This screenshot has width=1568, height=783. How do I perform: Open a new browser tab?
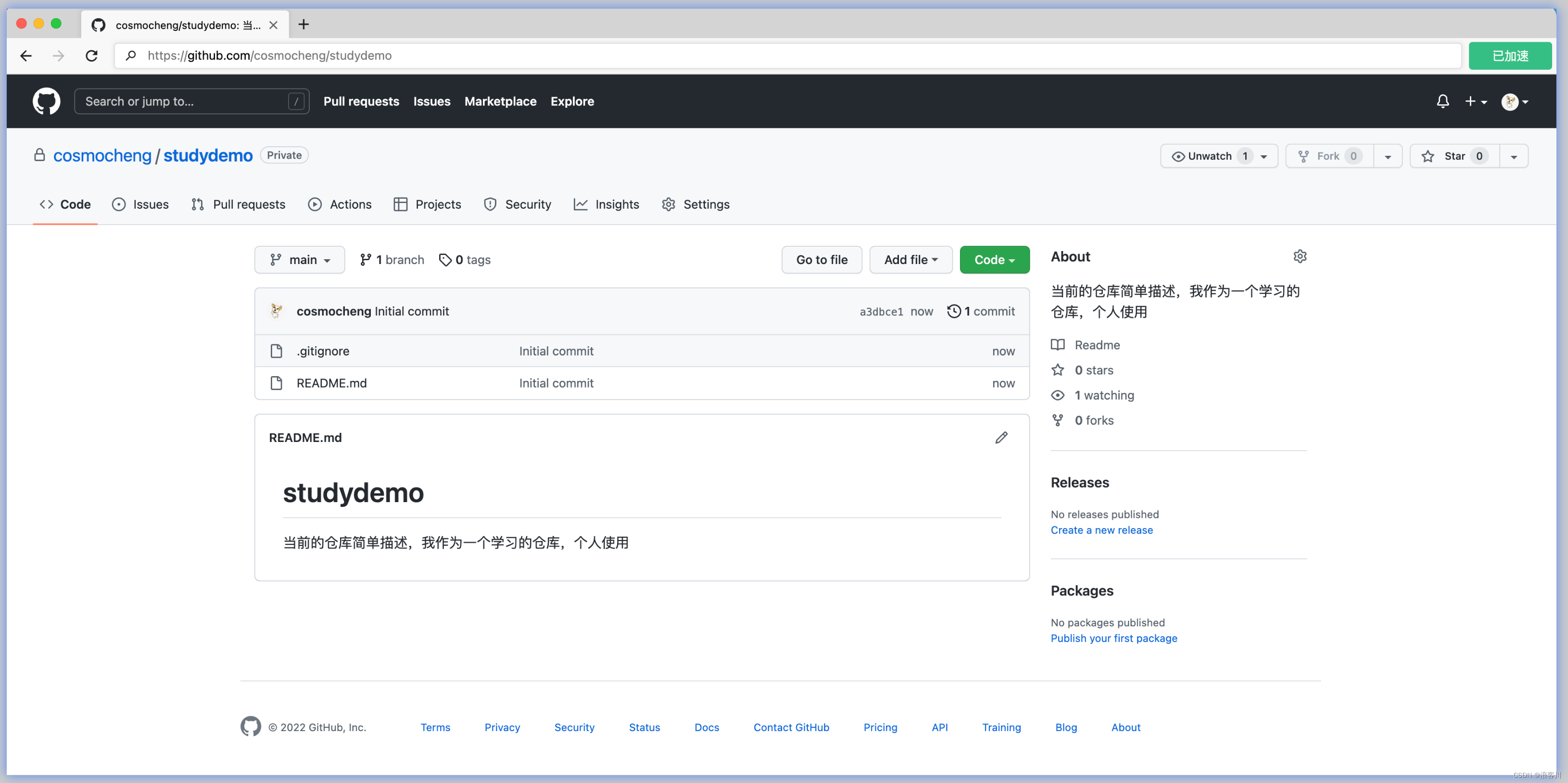point(303,25)
